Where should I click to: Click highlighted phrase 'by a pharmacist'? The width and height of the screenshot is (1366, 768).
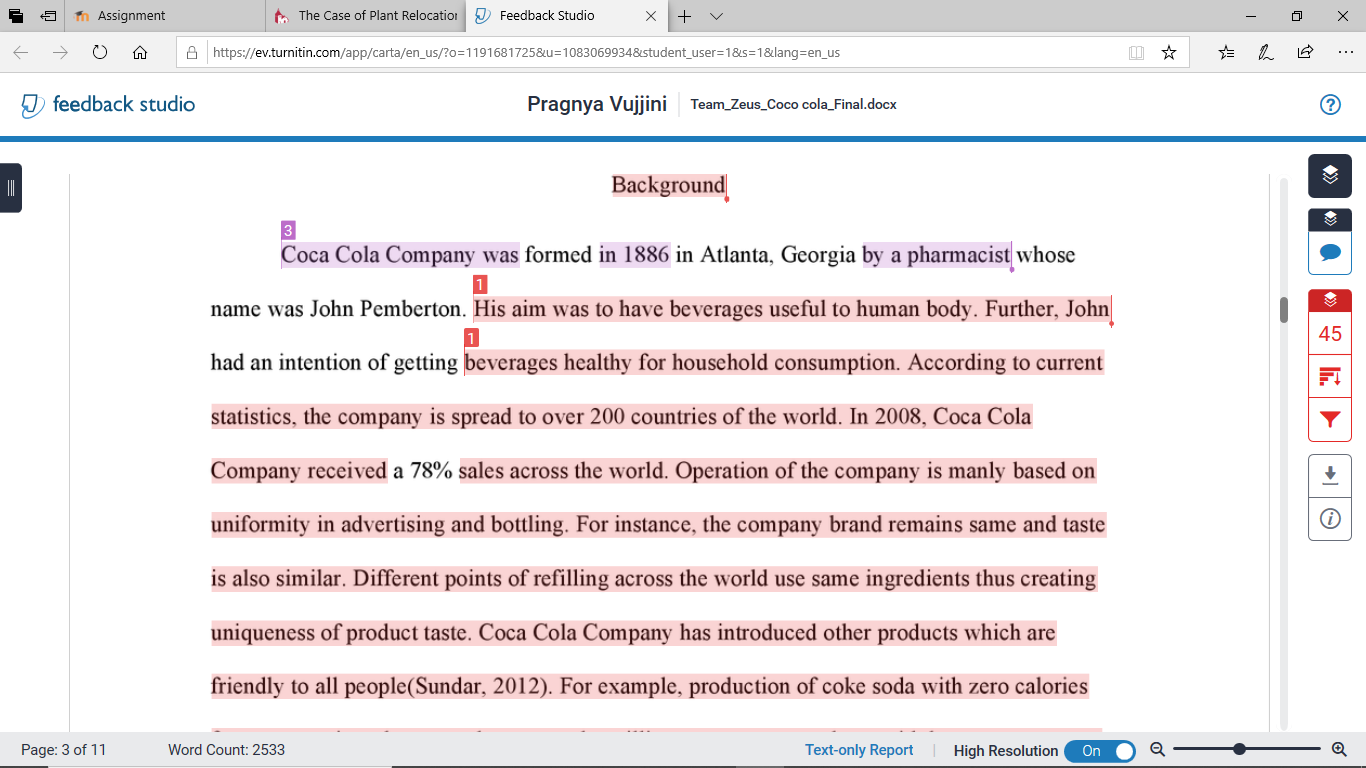tap(936, 255)
